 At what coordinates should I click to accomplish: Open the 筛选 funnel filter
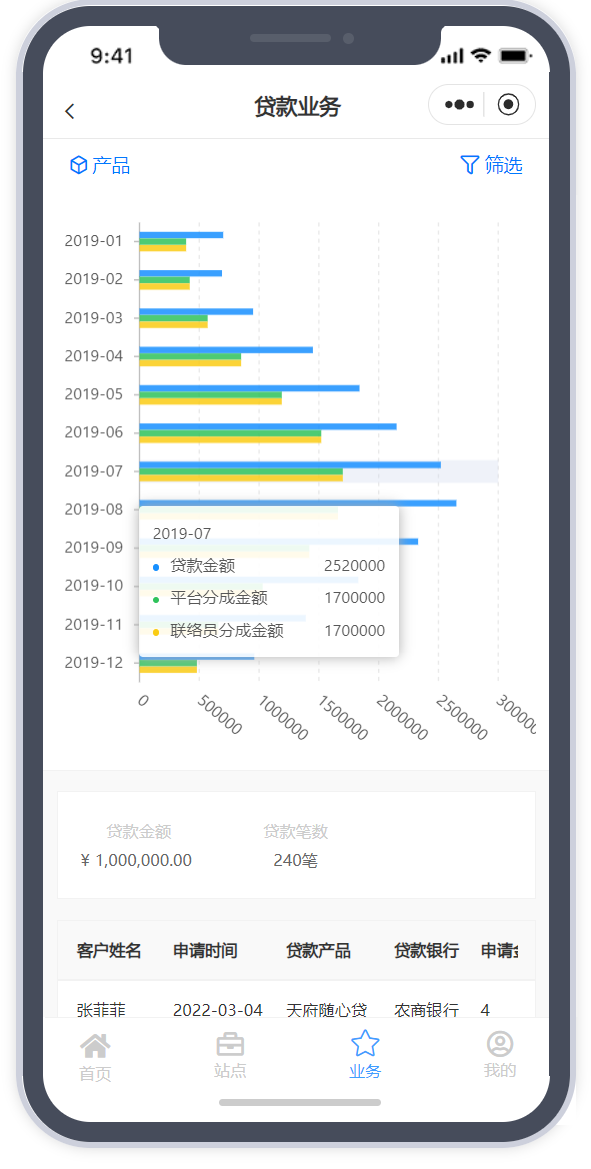[x=491, y=165]
